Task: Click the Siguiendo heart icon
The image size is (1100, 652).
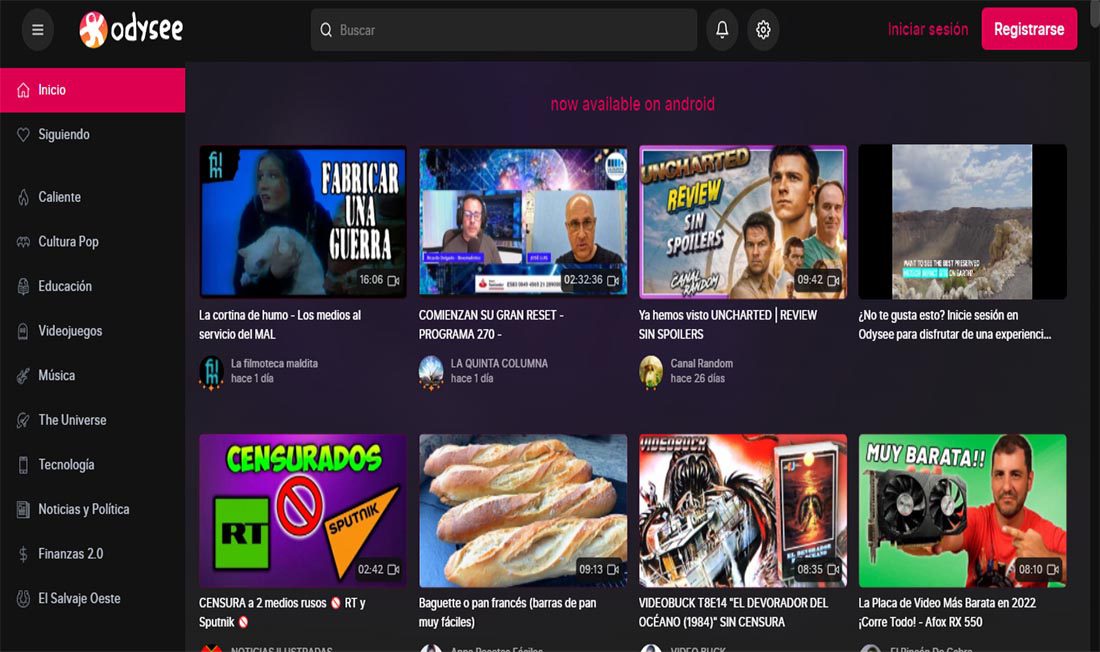Action: (23, 134)
